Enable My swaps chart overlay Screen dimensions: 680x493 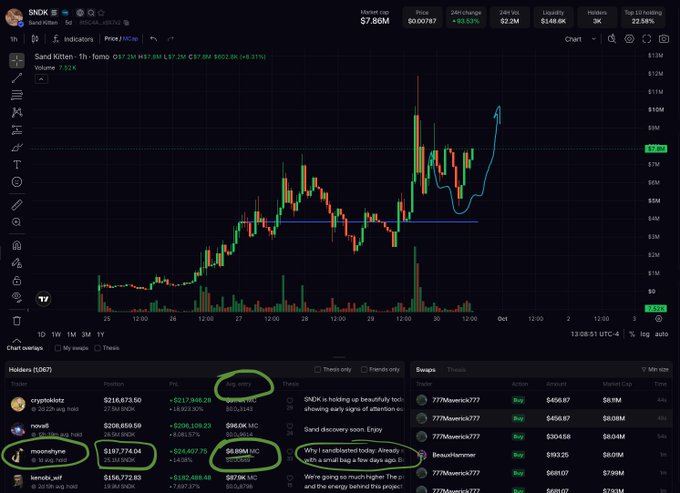coord(58,348)
